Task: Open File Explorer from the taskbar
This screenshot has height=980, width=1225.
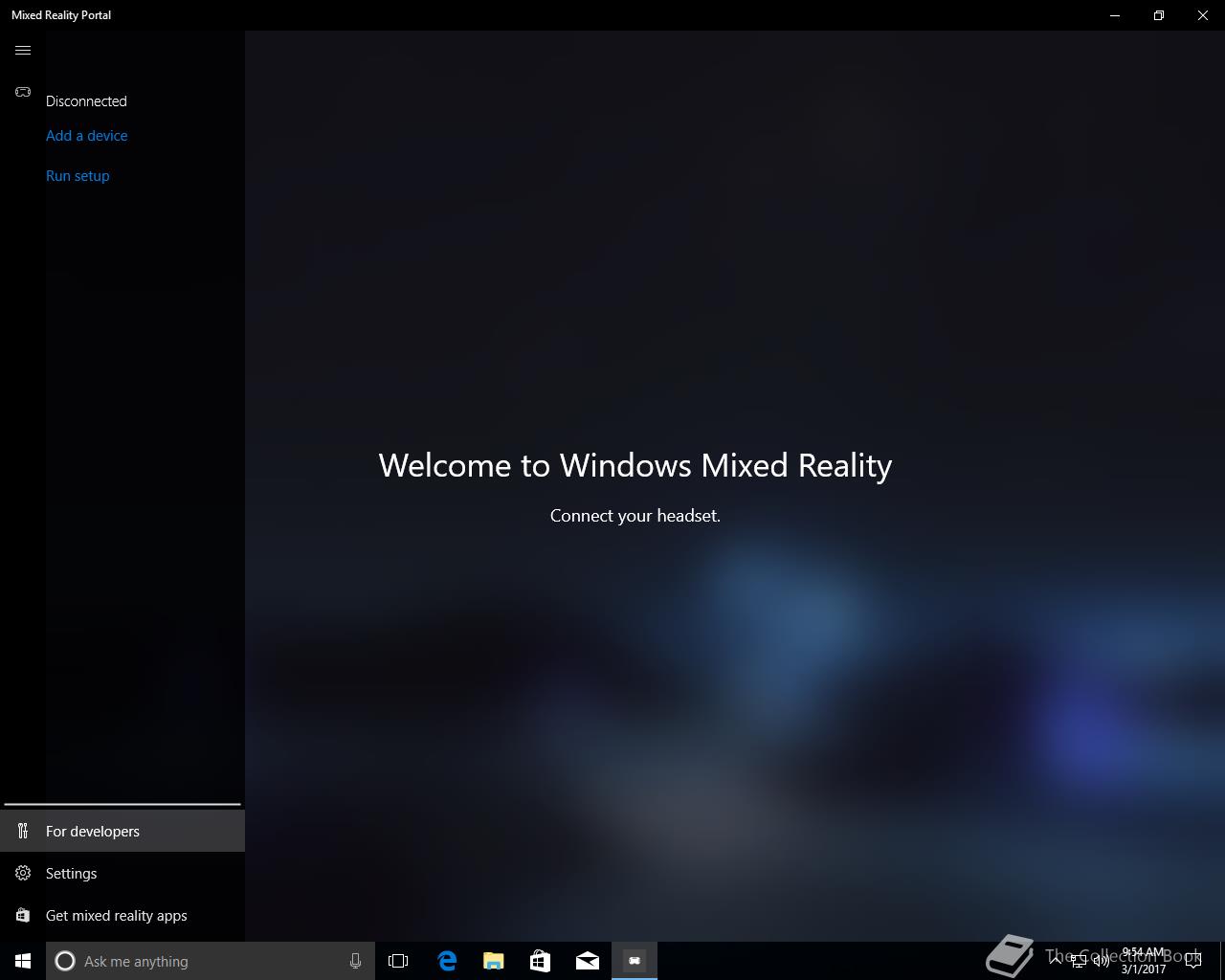Action: (x=493, y=961)
